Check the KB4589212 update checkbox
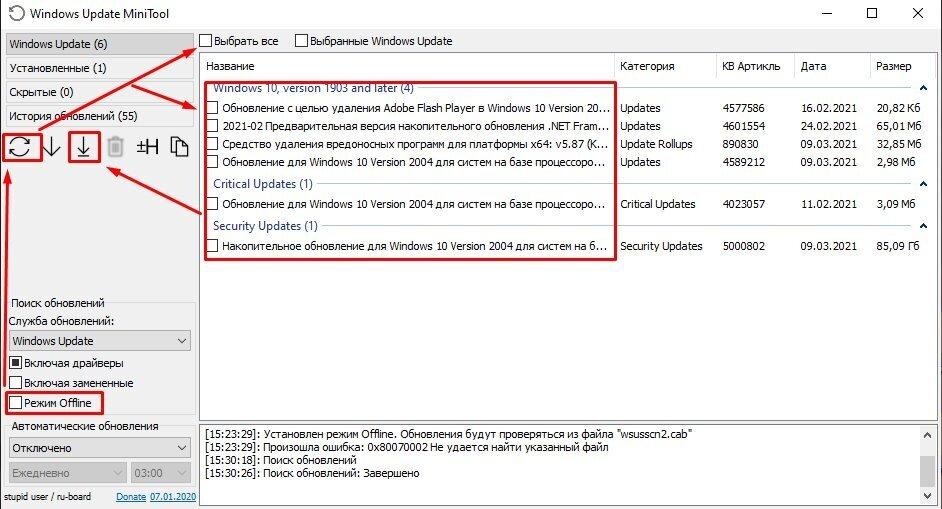The height and width of the screenshot is (509, 942). (212, 162)
